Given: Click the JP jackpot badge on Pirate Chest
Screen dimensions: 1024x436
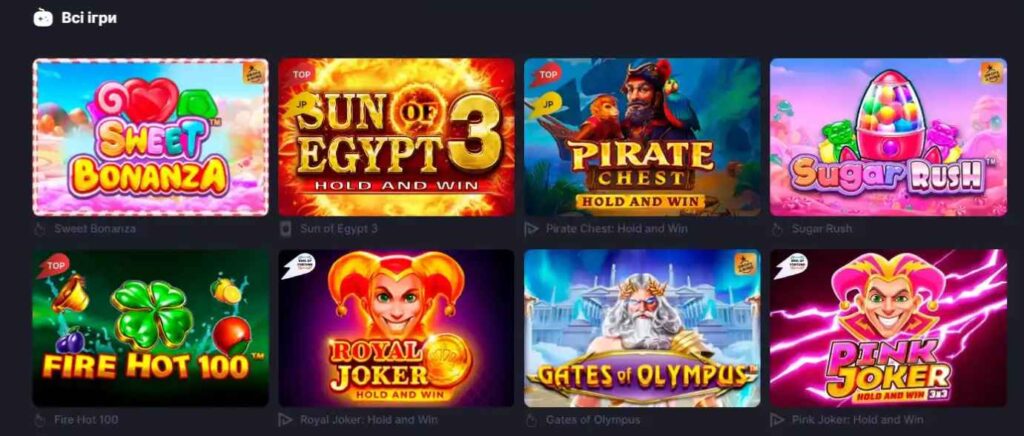Looking at the screenshot, I should (547, 104).
